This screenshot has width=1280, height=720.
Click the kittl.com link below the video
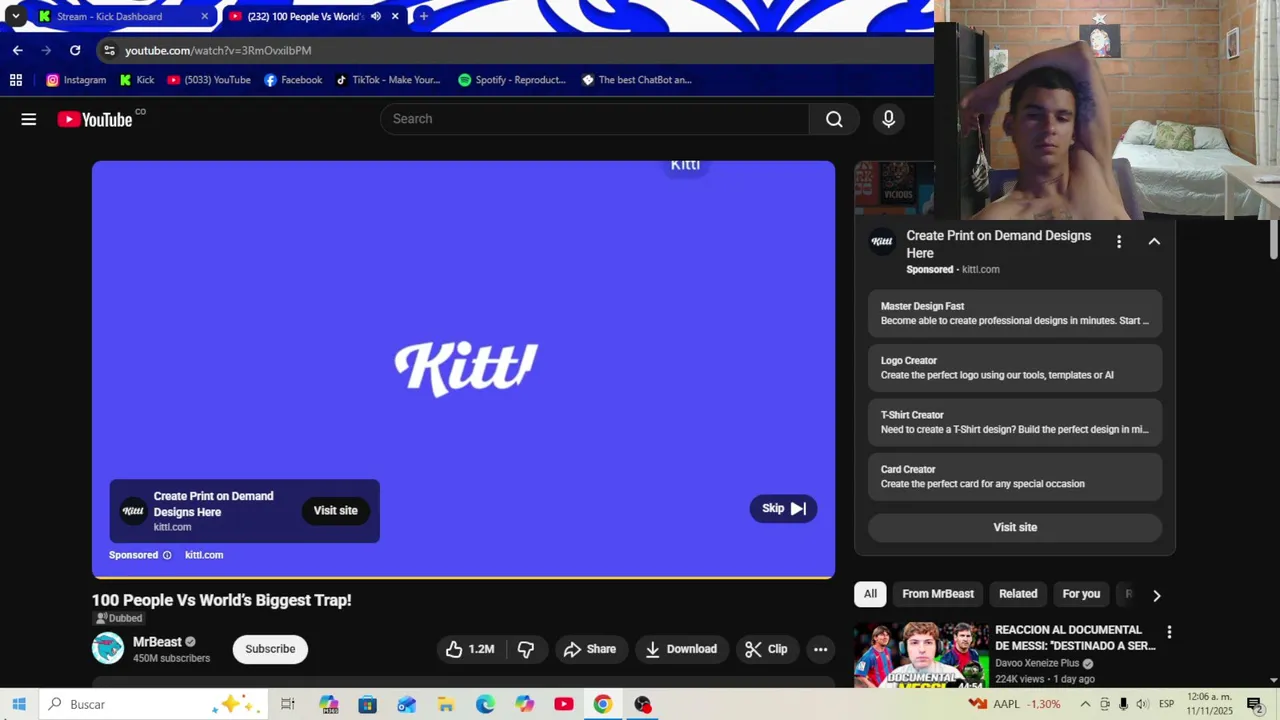204,555
